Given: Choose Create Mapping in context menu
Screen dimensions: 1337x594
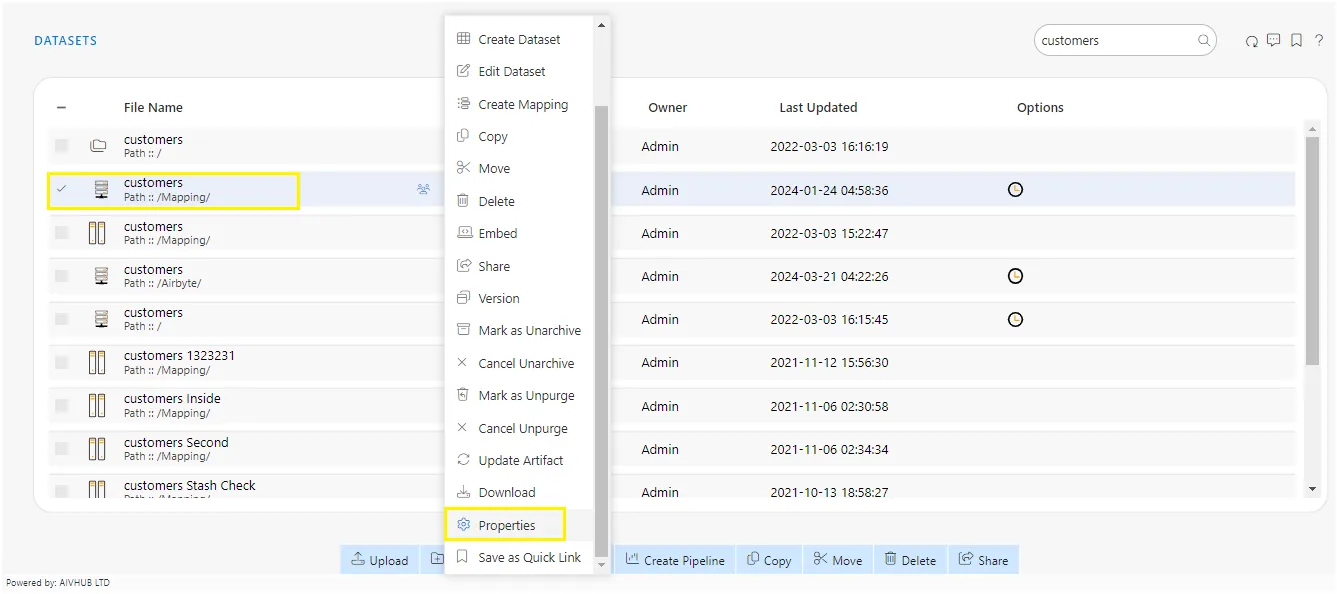Looking at the screenshot, I should [519, 104].
